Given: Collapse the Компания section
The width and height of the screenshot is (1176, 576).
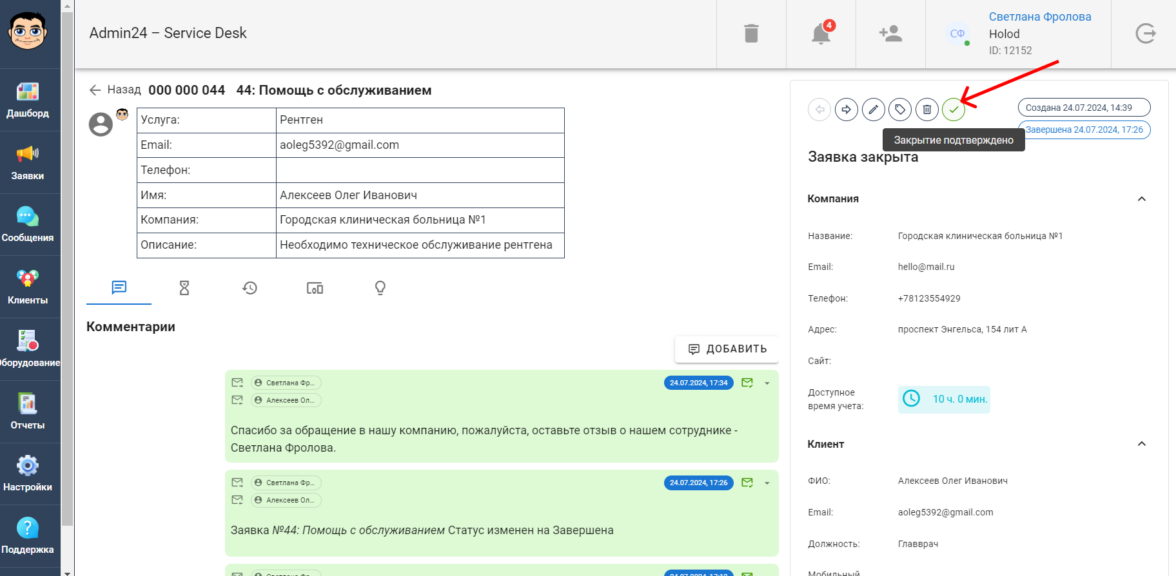Looking at the screenshot, I should point(1141,199).
